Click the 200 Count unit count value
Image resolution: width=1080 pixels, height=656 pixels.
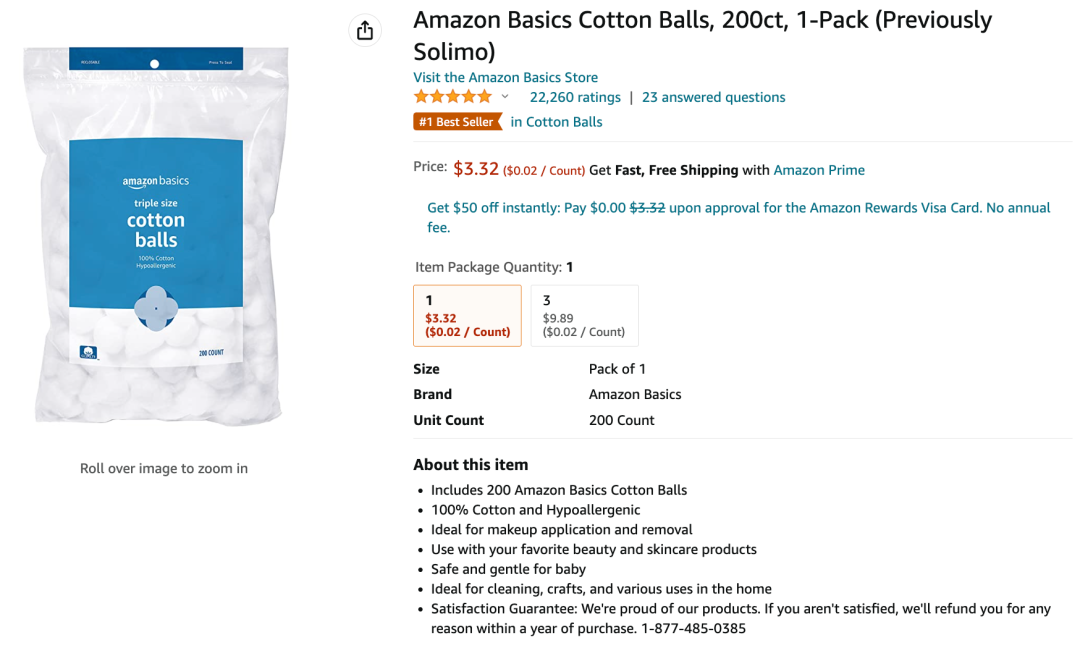pyautogui.click(x=621, y=420)
